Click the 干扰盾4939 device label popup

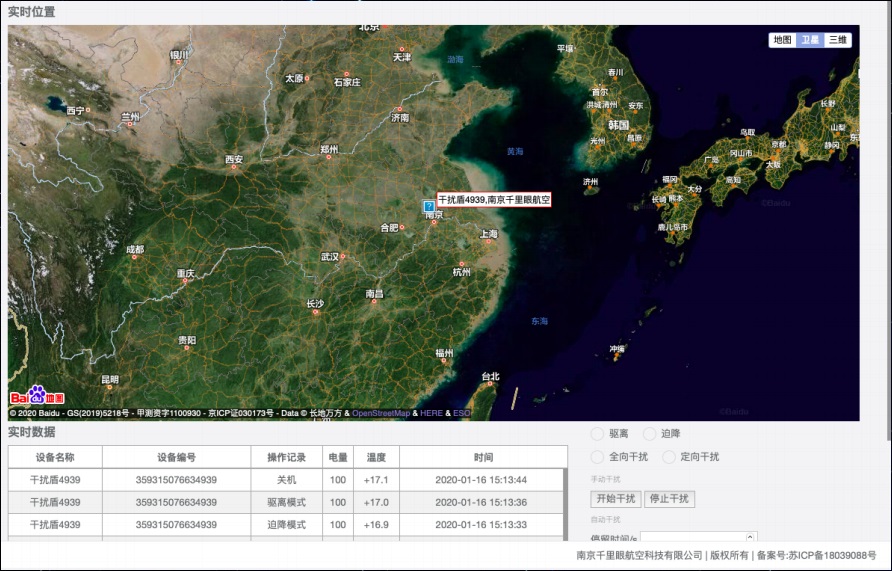tap(494, 200)
